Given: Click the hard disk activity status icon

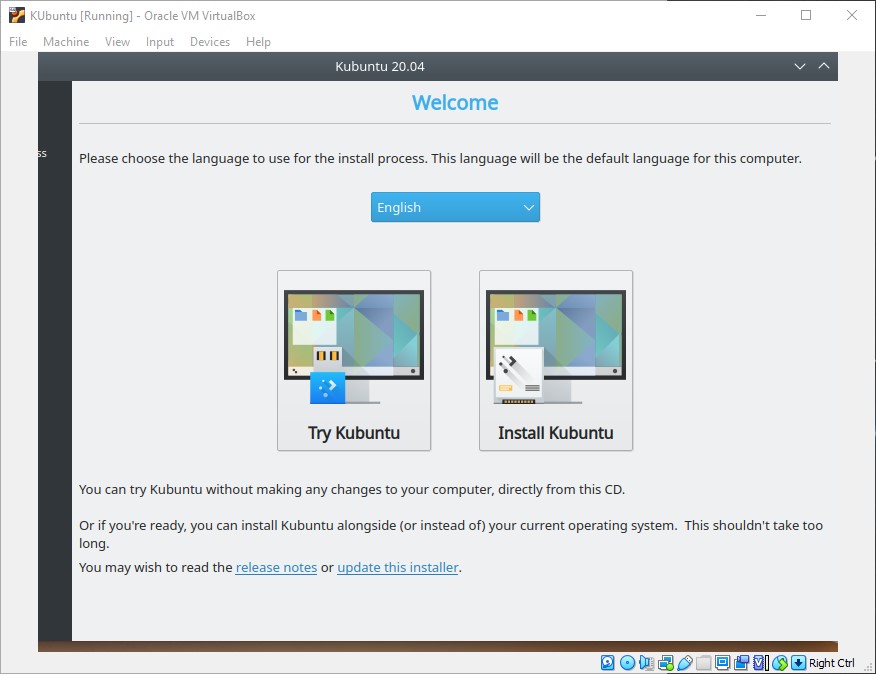Looking at the screenshot, I should pos(607,663).
